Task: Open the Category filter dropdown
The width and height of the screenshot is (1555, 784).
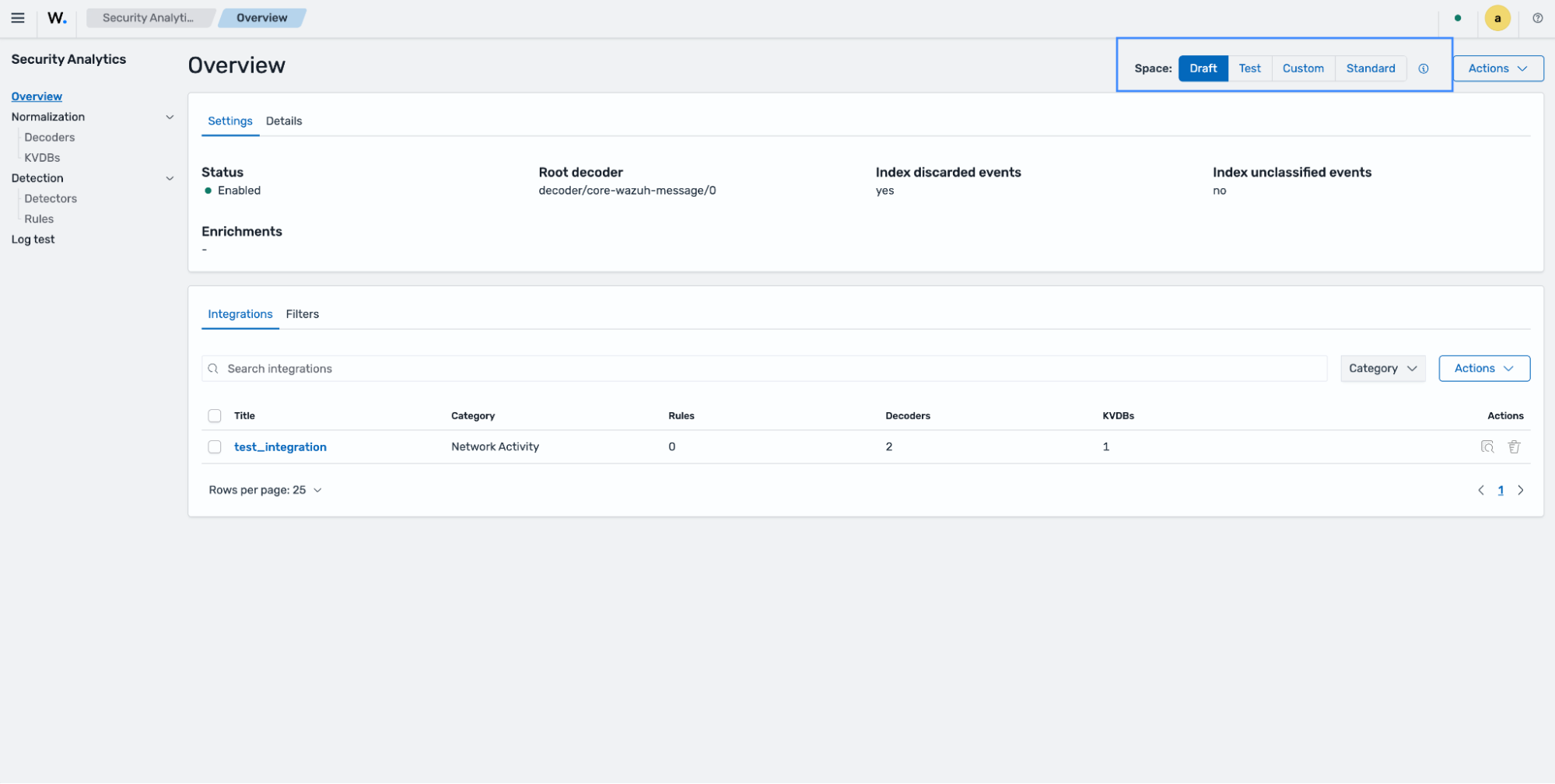Action: tap(1382, 369)
